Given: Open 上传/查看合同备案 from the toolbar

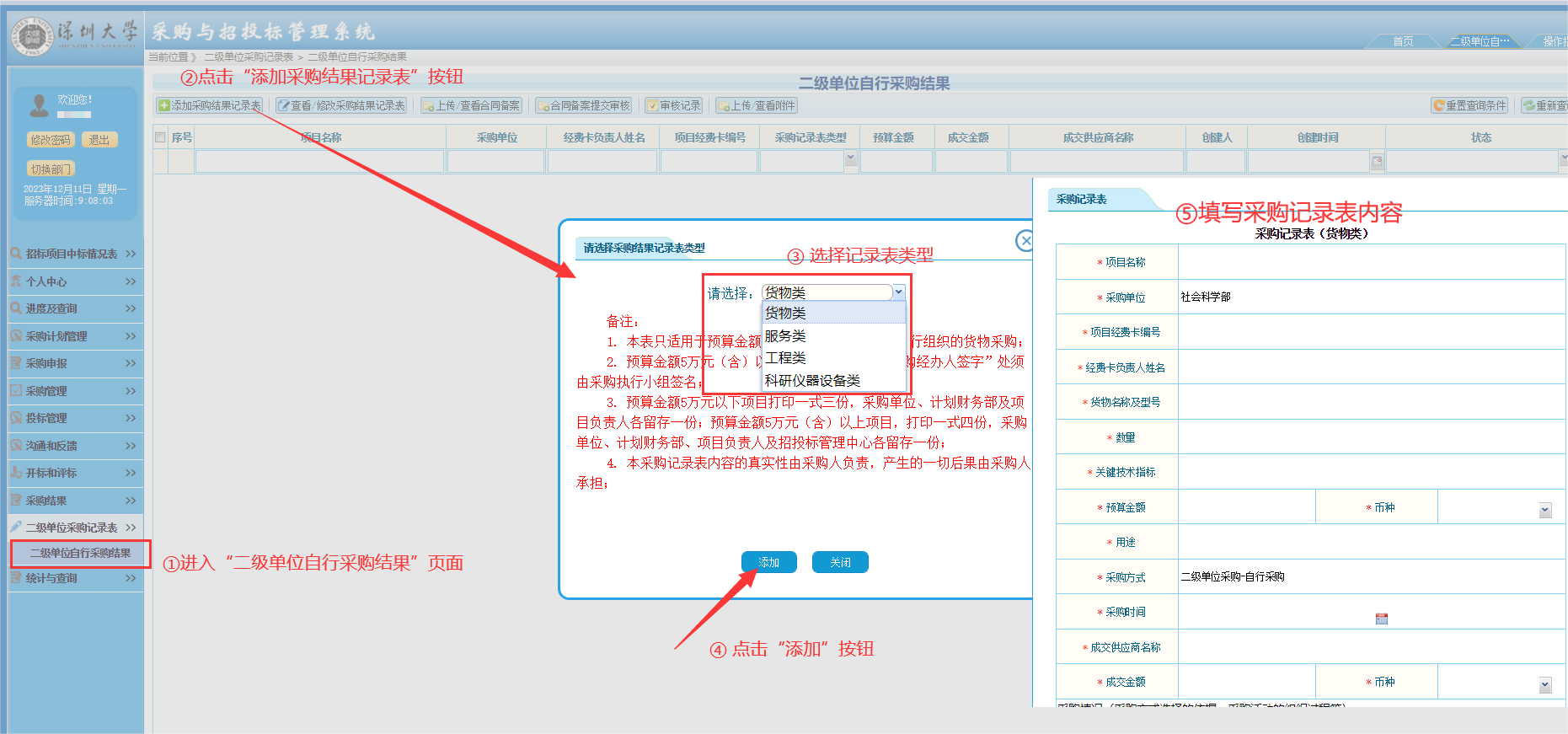Looking at the screenshot, I should pyautogui.click(x=471, y=105).
